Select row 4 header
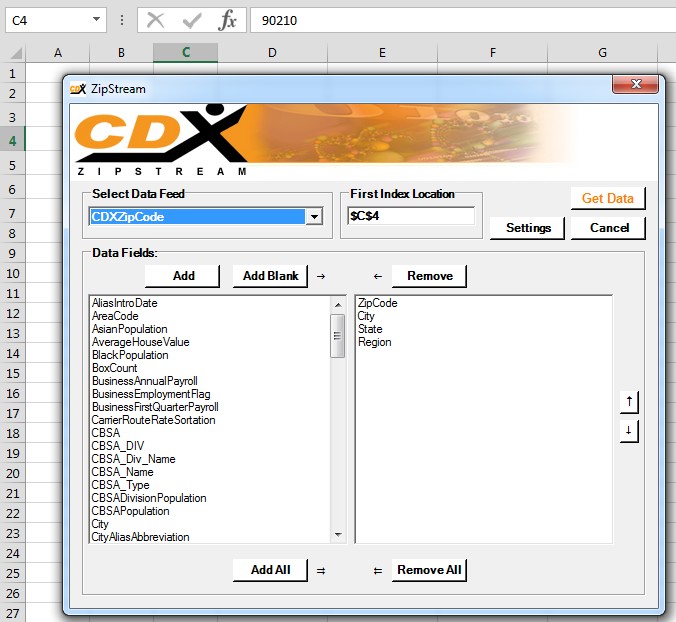 tap(13, 141)
